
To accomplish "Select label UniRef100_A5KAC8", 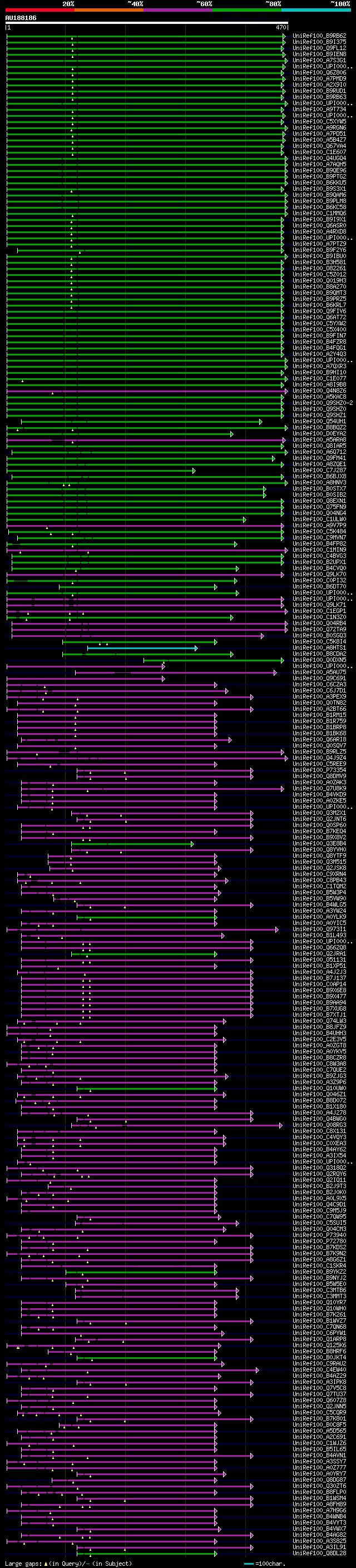I will 319,397.
